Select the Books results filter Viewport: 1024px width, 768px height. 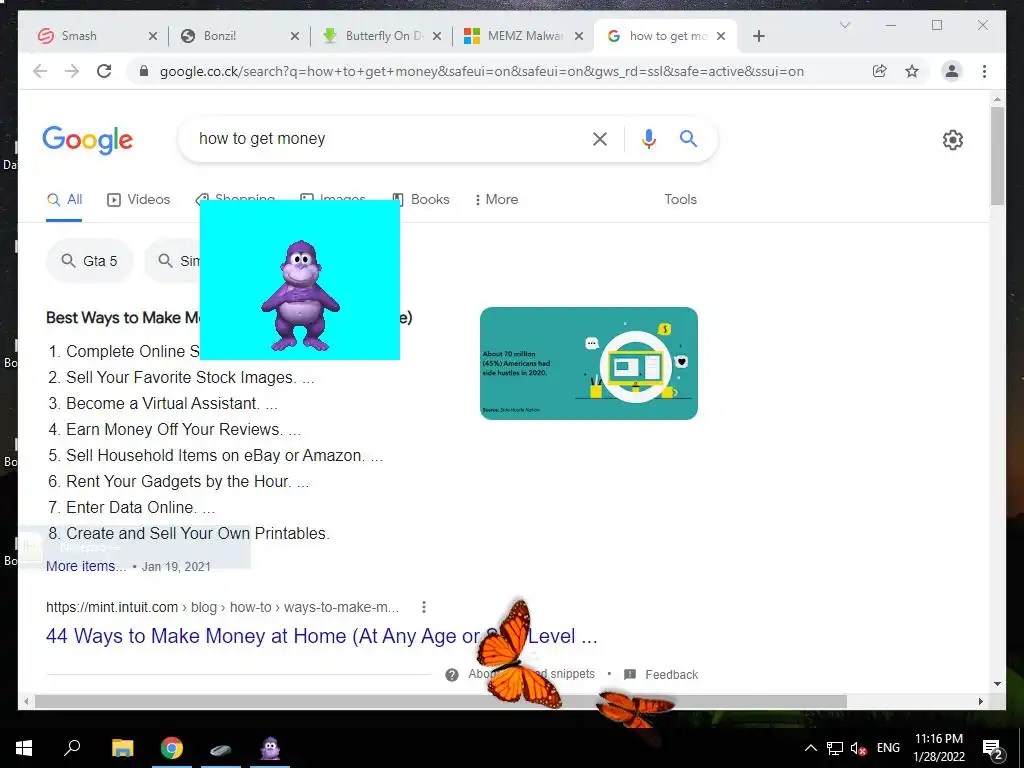click(x=421, y=200)
